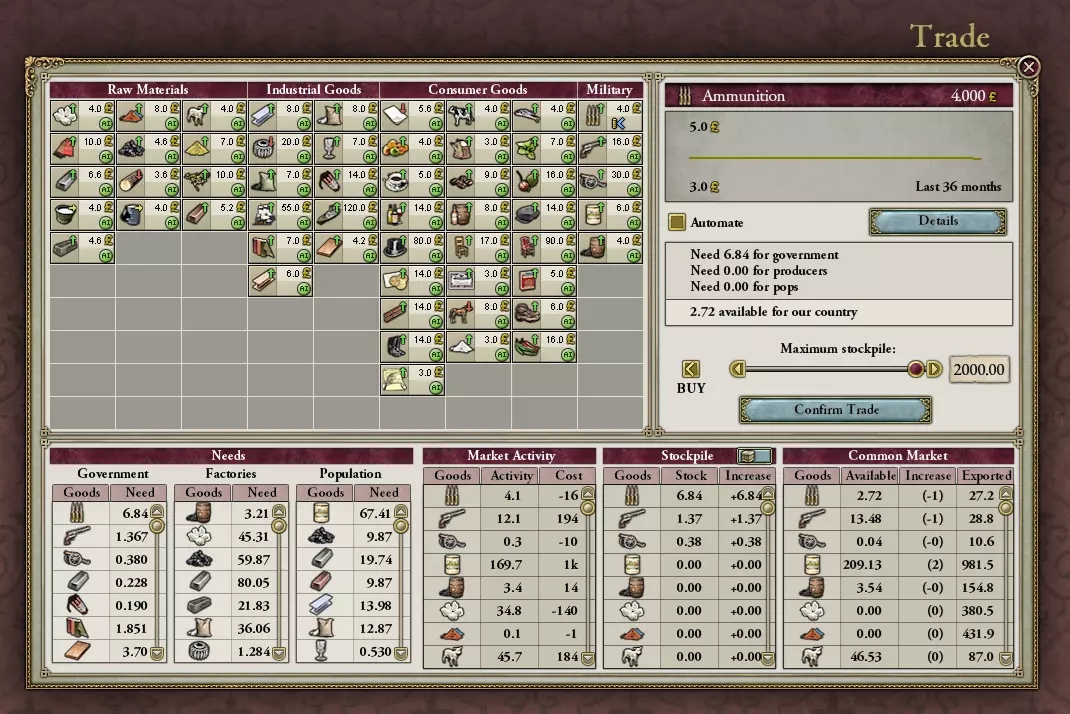
Task: Click the down arrow of the Population needs list
Action: (x=401, y=654)
